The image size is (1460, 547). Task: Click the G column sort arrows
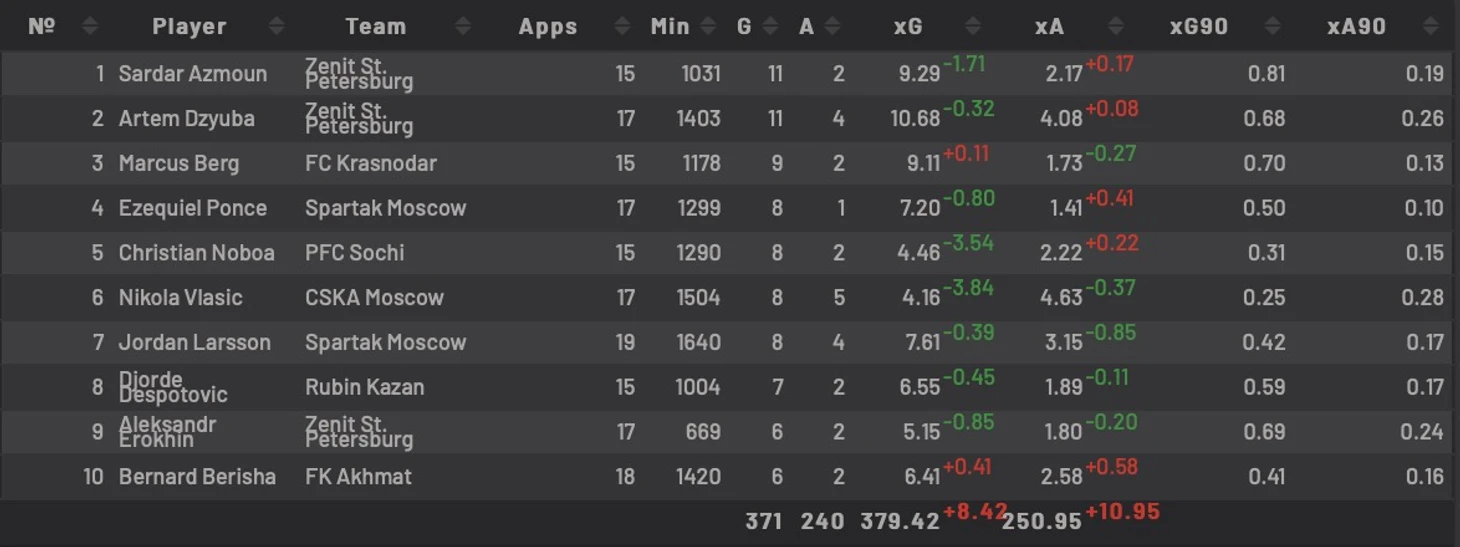click(771, 27)
